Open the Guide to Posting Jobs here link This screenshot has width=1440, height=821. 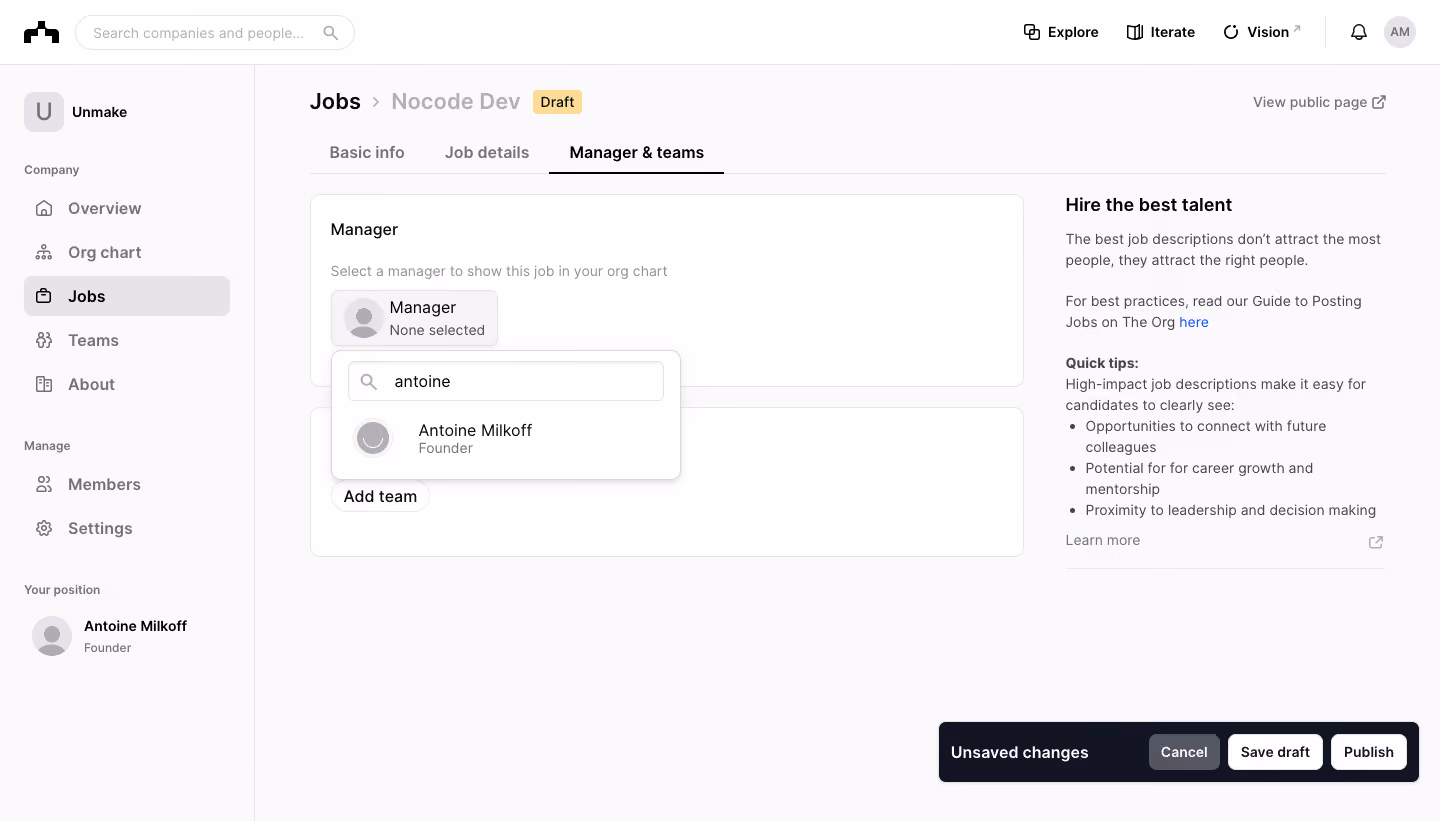coord(1194,322)
